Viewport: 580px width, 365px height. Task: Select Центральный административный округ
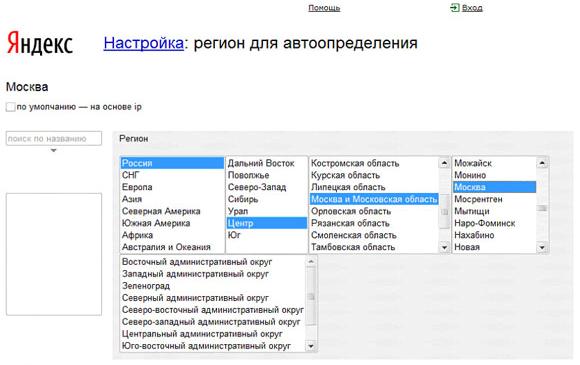[x=213, y=334]
